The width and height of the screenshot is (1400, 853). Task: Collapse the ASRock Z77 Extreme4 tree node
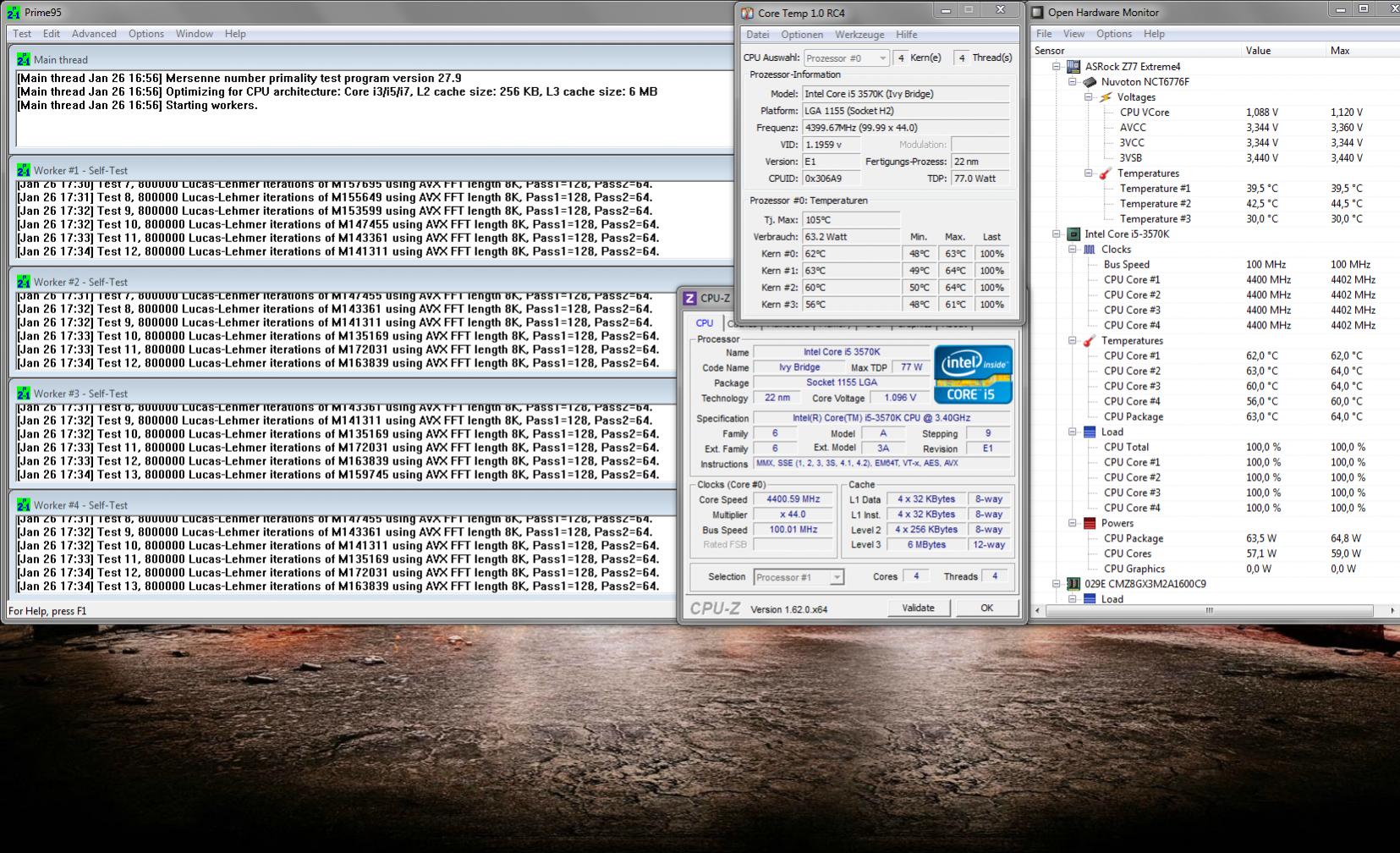pyautogui.click(x=1057, y=67)
